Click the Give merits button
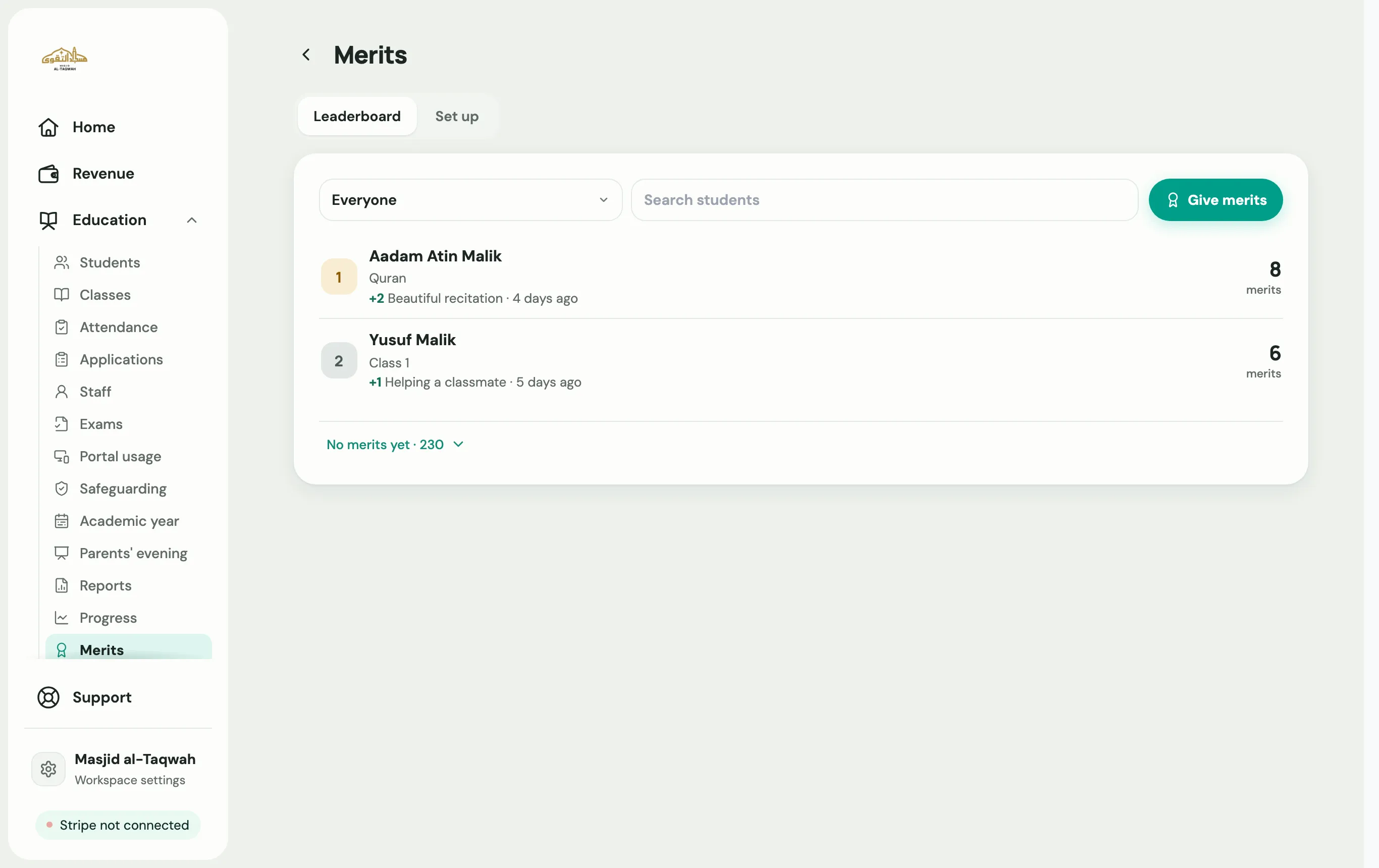Screen dimensions: 1379x868 point(1215,200)
